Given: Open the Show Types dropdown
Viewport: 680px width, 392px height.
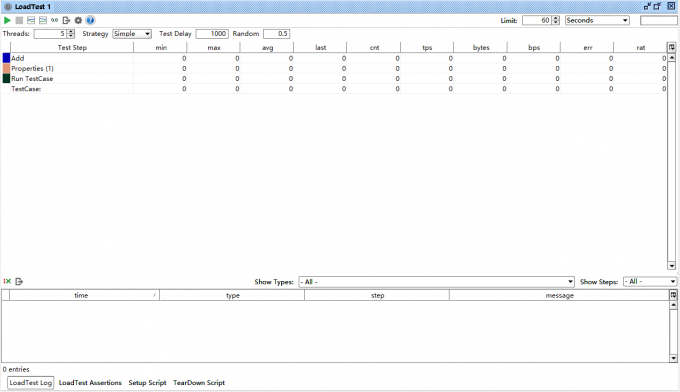Looking at the screenshot, I should point(437,282).
